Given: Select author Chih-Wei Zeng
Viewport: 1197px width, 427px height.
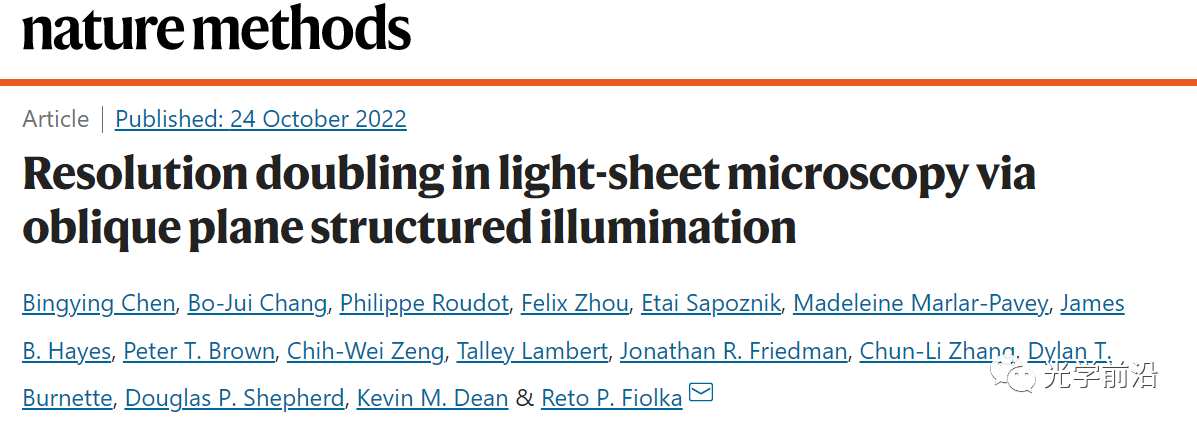Looking at the screenshot, I should [365, 351].
